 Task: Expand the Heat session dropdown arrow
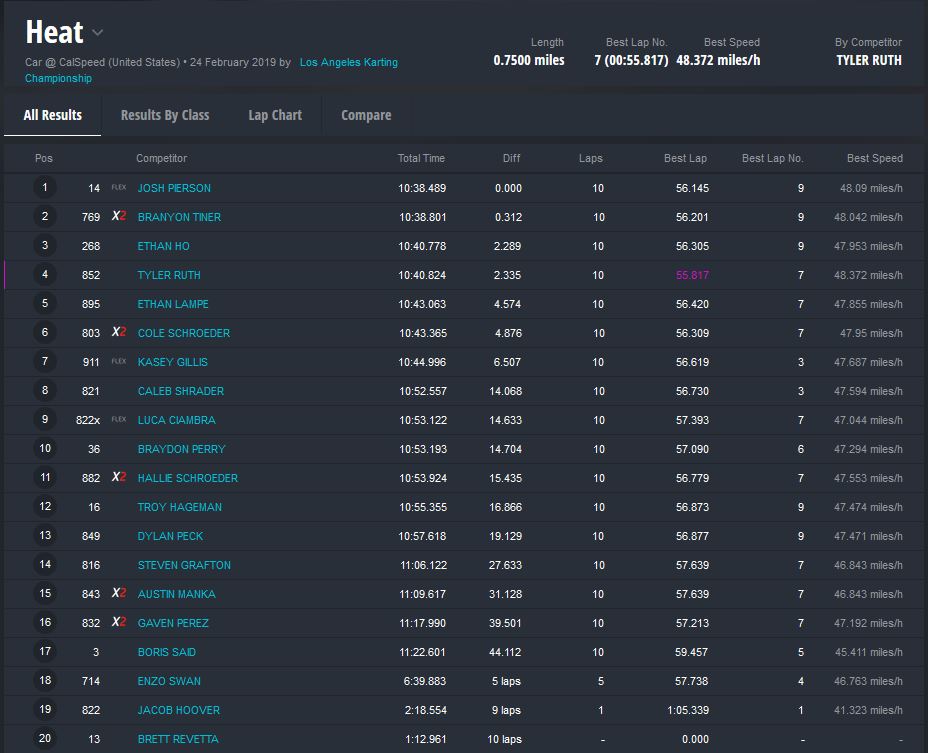click(x=98, y=33)
